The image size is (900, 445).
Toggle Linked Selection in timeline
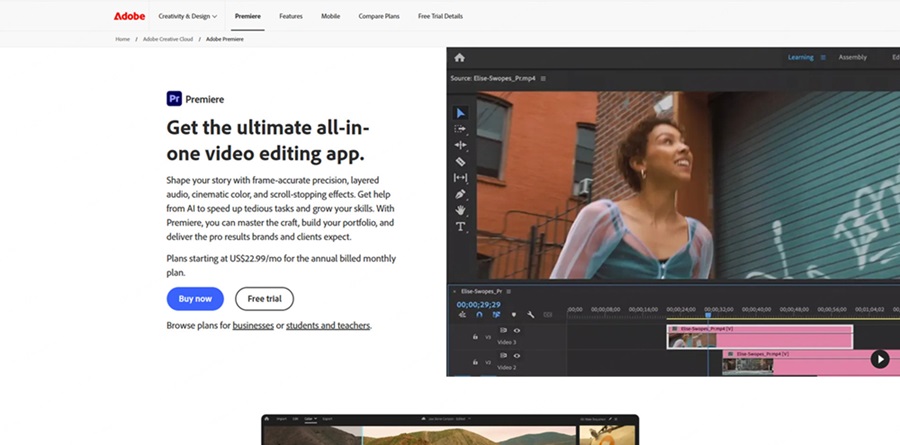[x=496, y=315]
